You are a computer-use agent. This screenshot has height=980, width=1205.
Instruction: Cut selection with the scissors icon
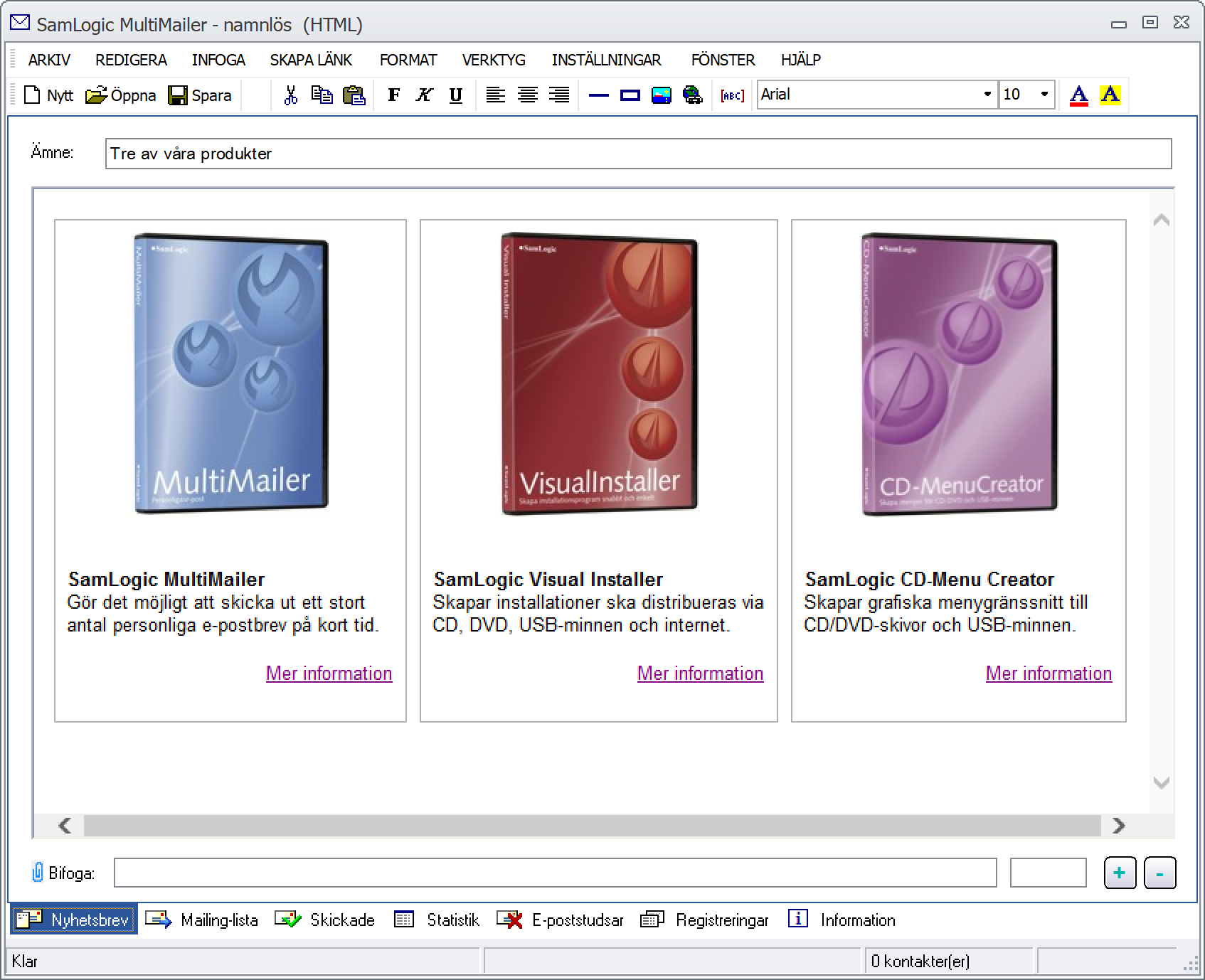(291, 95)
